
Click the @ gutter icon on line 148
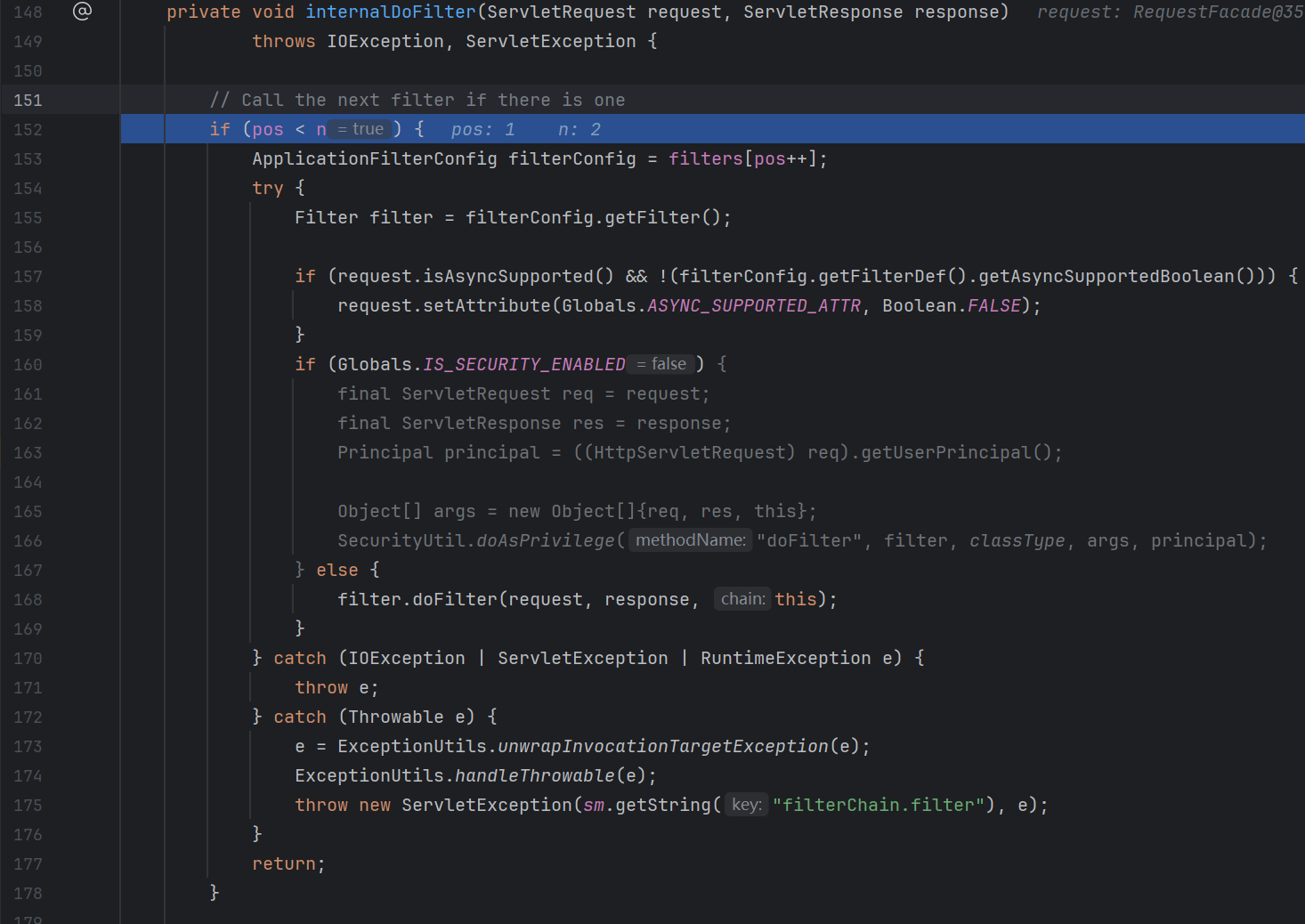82,12
